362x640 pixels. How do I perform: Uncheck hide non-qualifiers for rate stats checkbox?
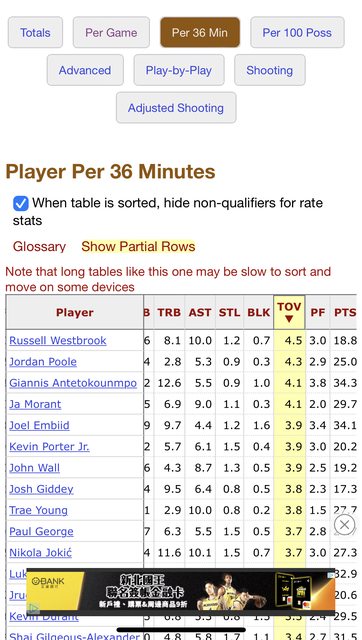pos(21,203)
